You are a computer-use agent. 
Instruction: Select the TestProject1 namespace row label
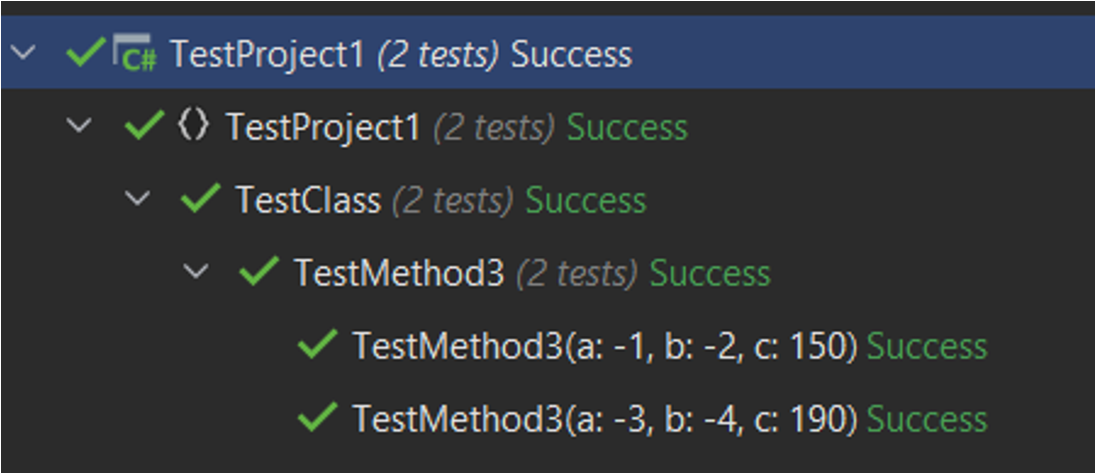click(323, 127)
